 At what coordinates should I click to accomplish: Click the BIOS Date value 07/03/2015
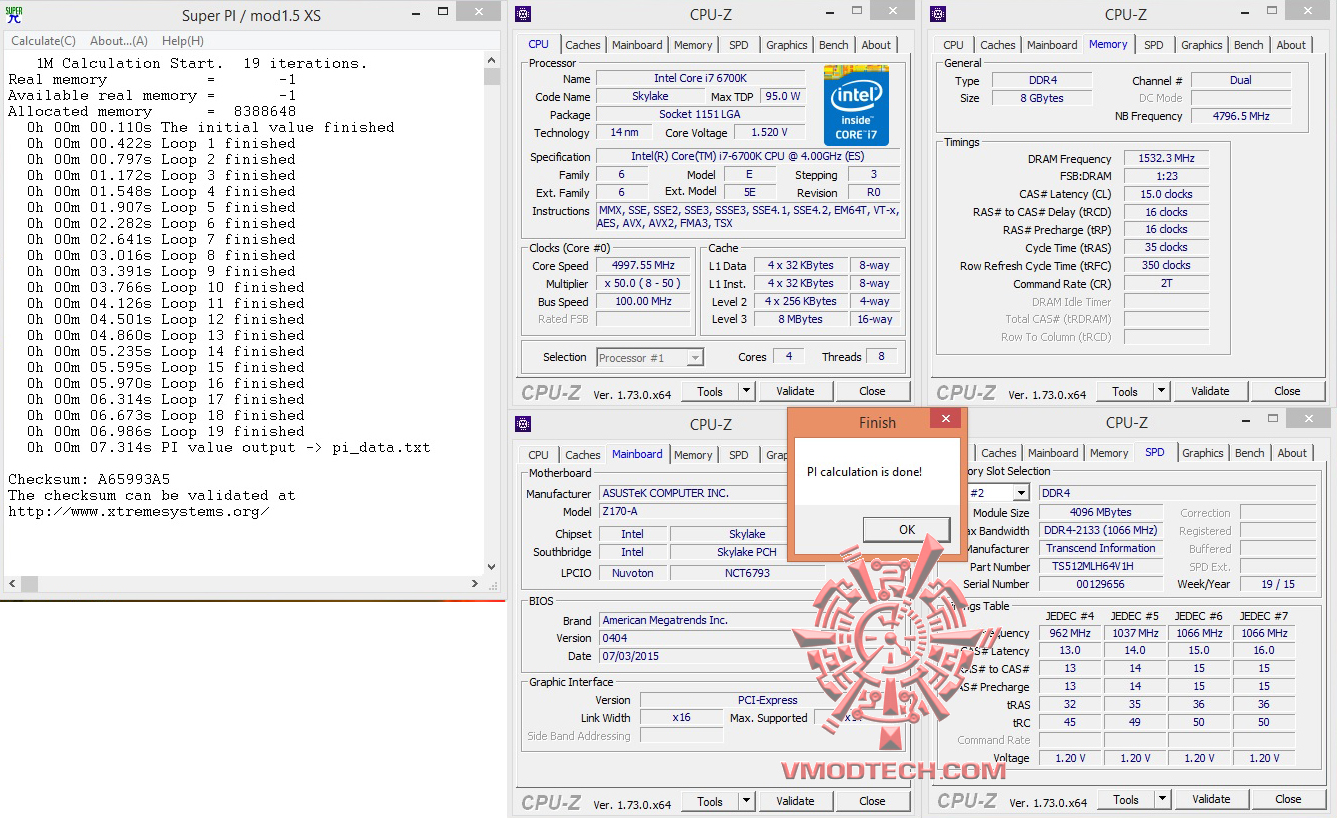click(x=700, y=656)
